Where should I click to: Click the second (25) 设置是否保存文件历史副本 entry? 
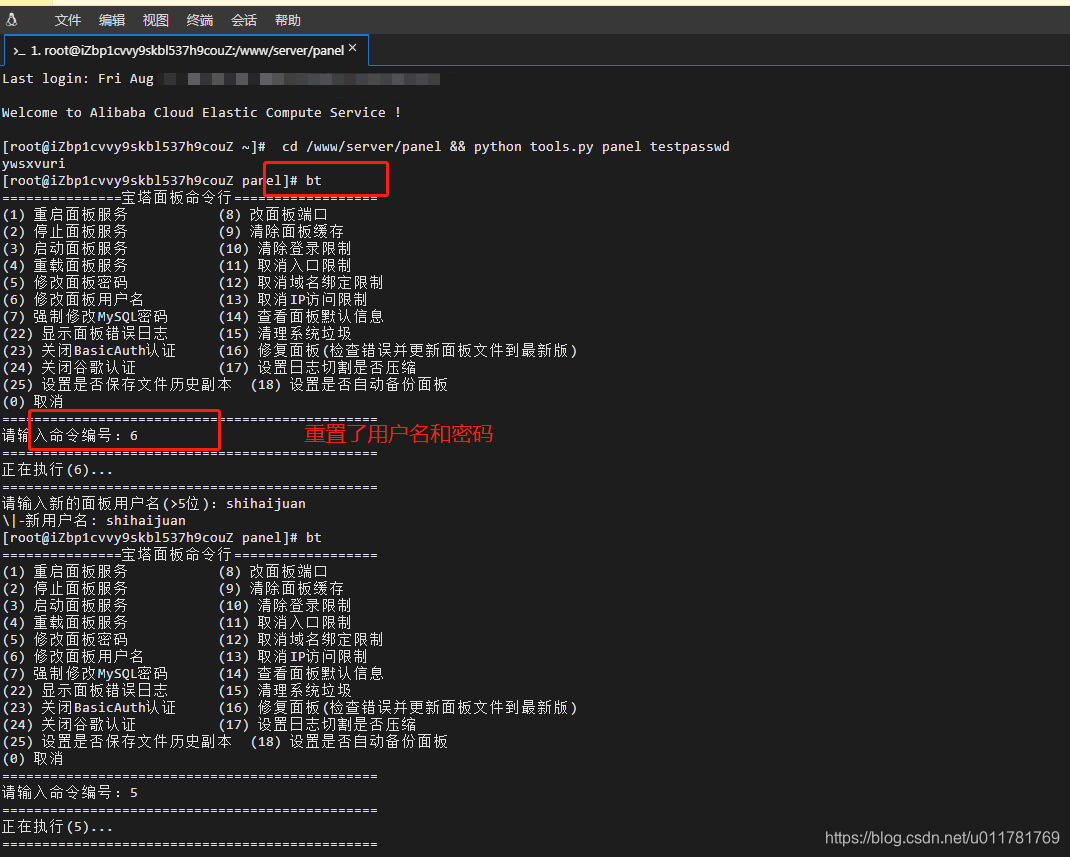[x=117, y=741]
